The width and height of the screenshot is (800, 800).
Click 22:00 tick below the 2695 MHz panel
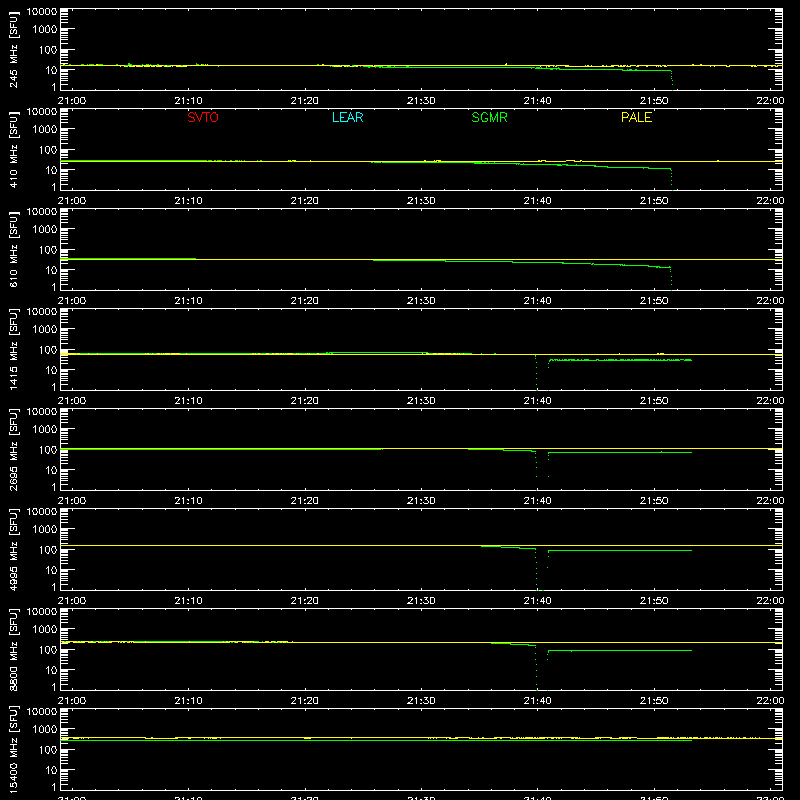coord(770,501)
